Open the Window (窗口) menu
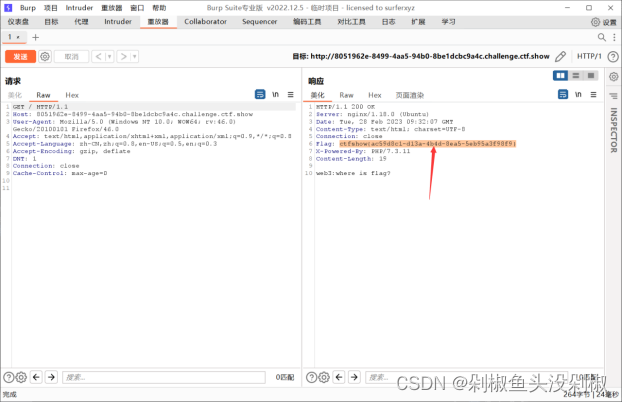623x402 pixels. coord(137,8)
